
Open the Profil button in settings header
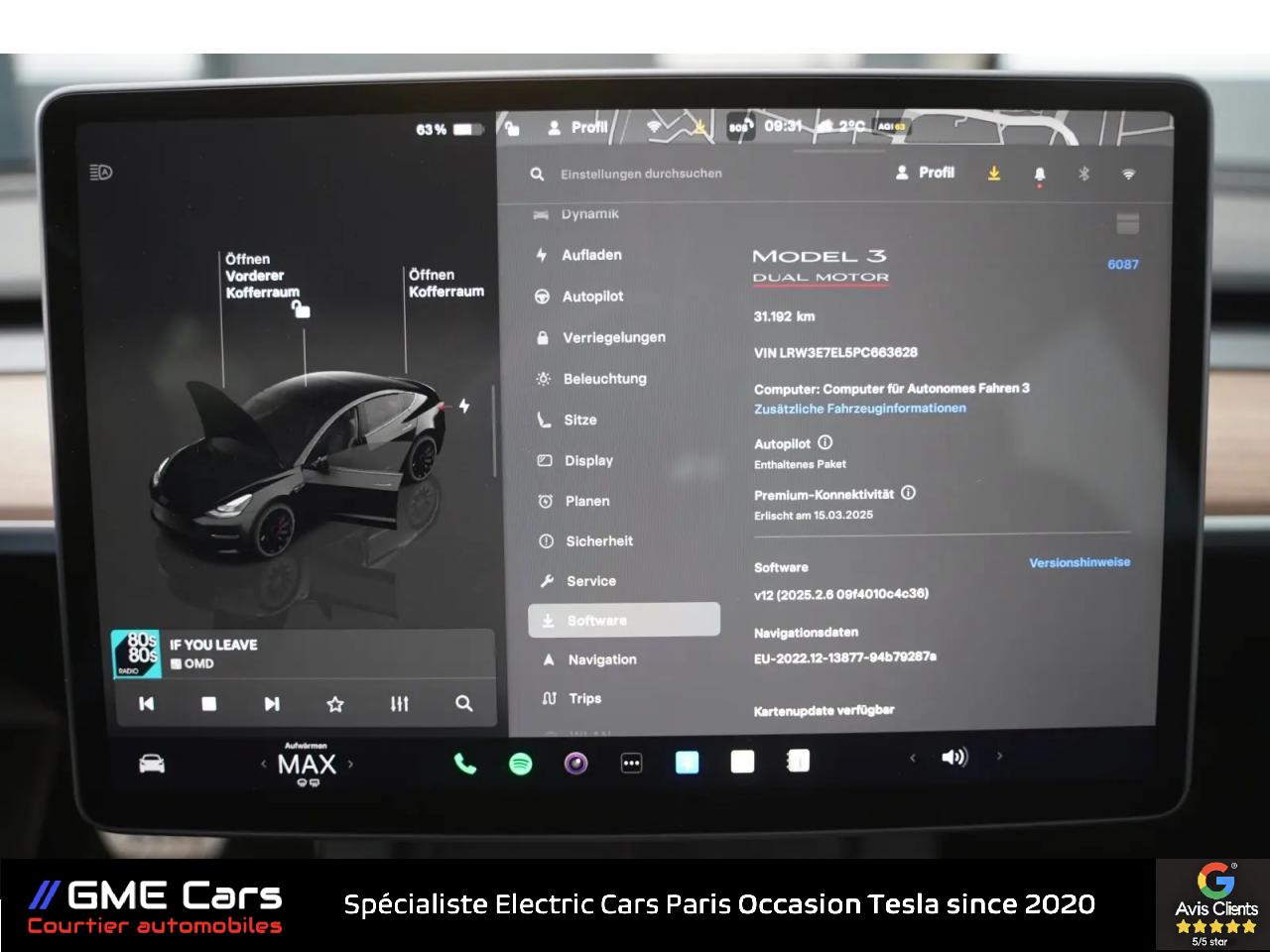925,173
